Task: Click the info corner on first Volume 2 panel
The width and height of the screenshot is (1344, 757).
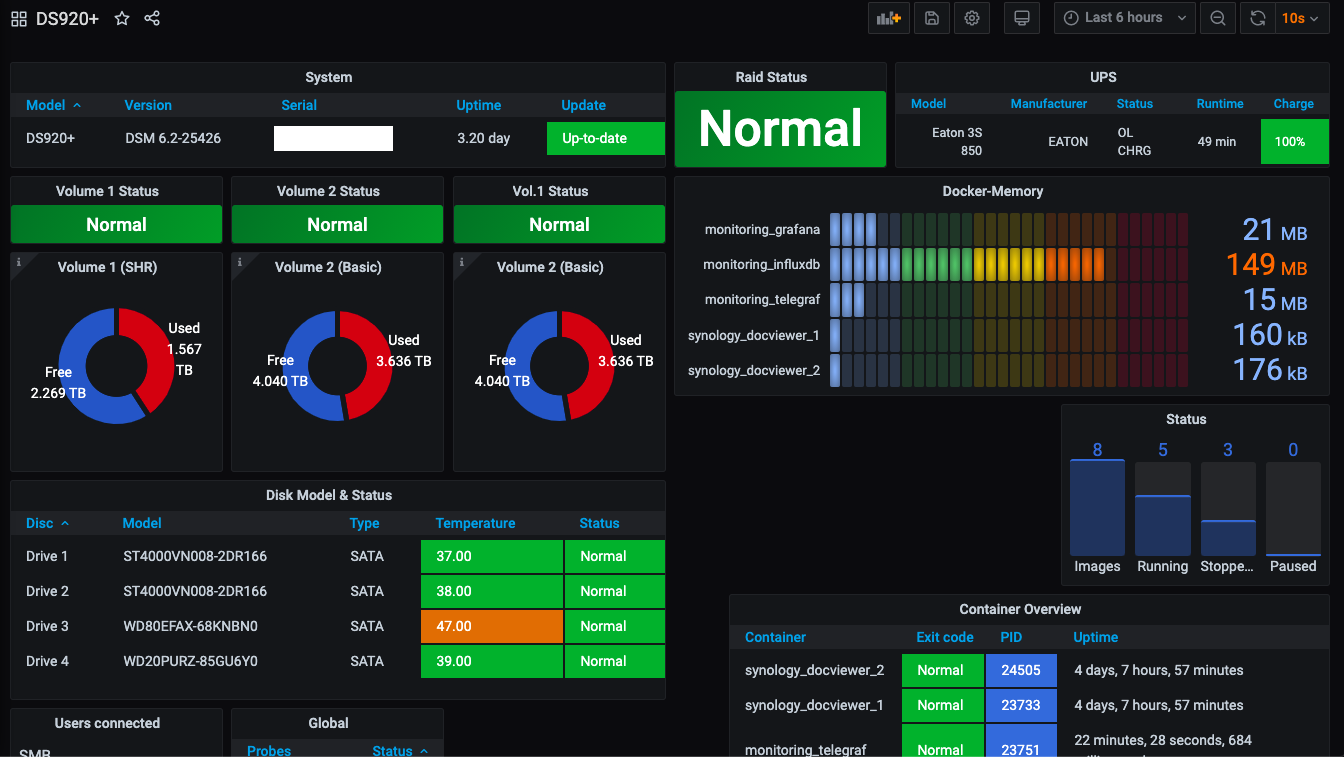Action: coord(239,261)
